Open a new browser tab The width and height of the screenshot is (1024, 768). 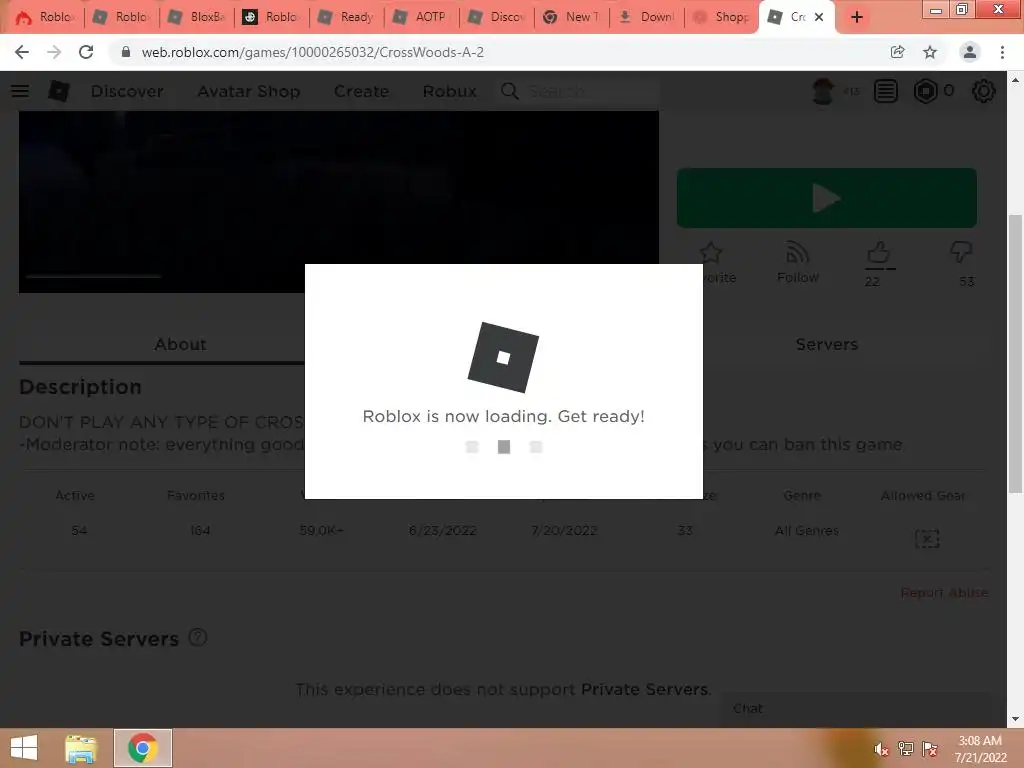click(857, 18)
